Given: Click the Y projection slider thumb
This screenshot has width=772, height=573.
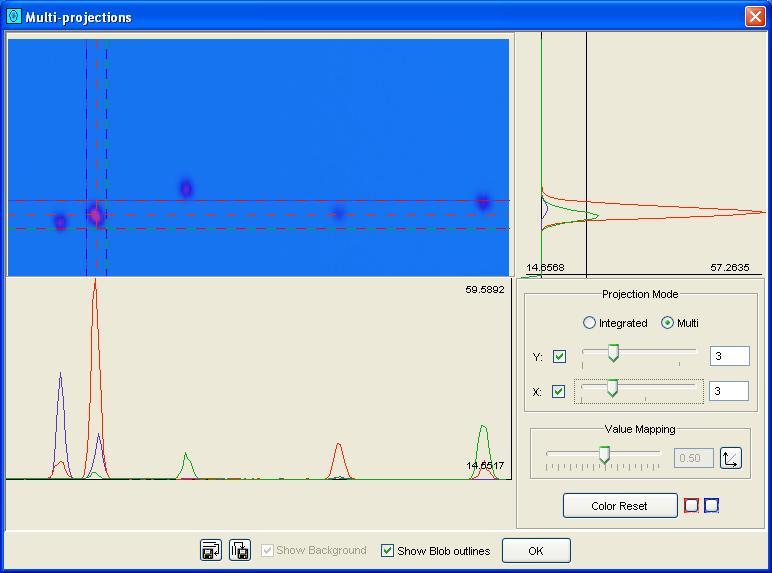Looking at the screenshot, I should pyautogui.click(x=613, y=353).
